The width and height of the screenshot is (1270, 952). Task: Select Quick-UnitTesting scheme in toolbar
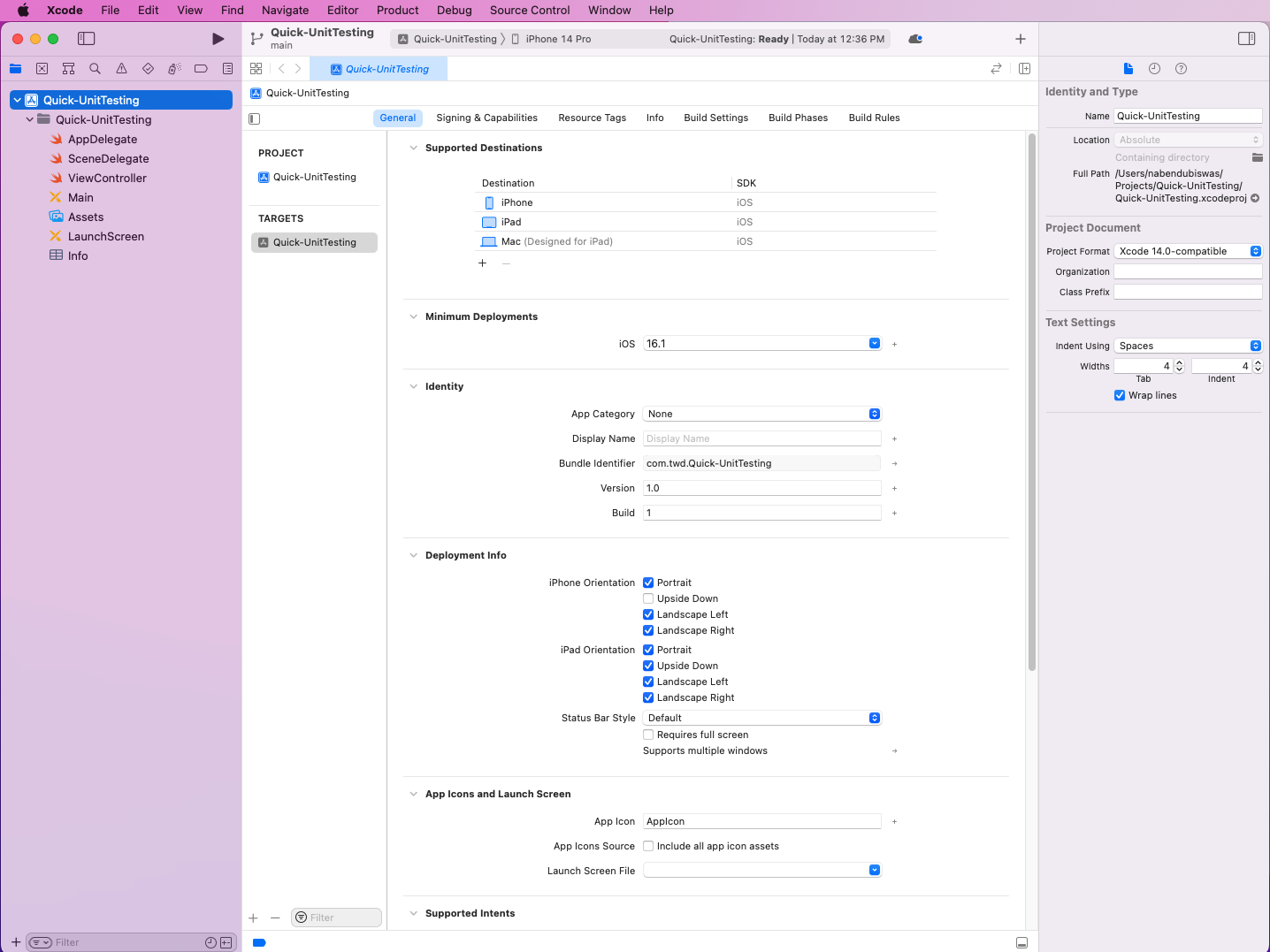448,39
